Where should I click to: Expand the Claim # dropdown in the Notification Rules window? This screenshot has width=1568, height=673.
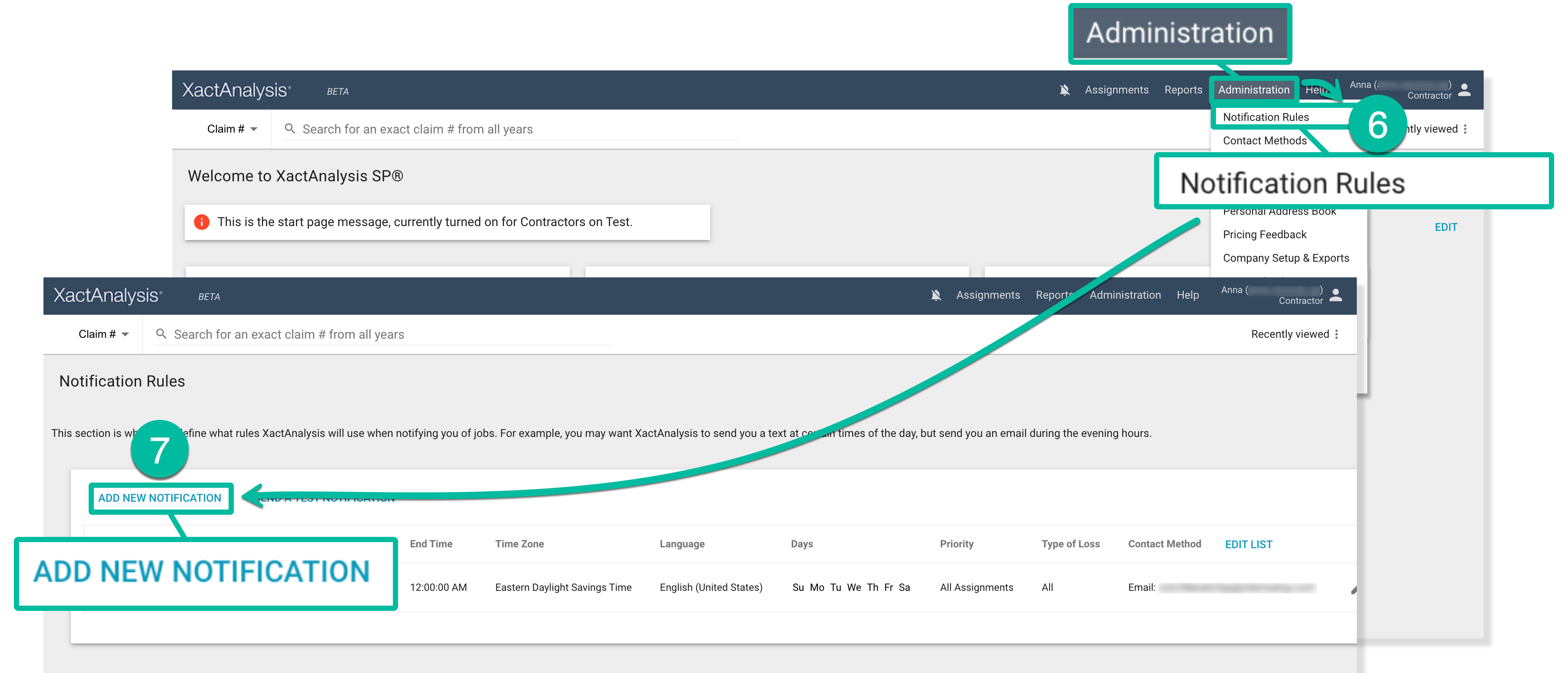pos(103,334)
